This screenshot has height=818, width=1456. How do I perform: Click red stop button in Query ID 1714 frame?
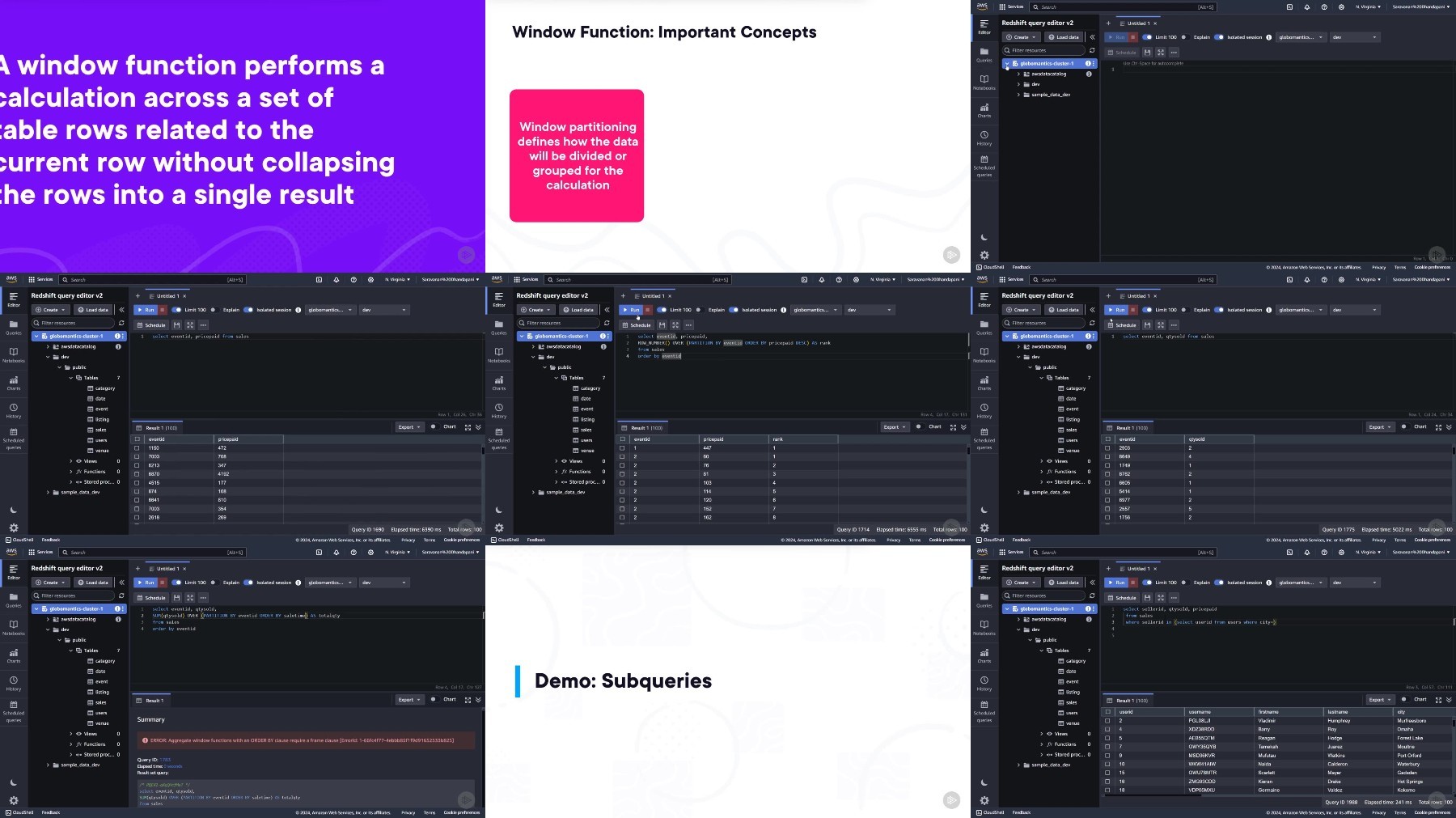[x=648, y=310]
